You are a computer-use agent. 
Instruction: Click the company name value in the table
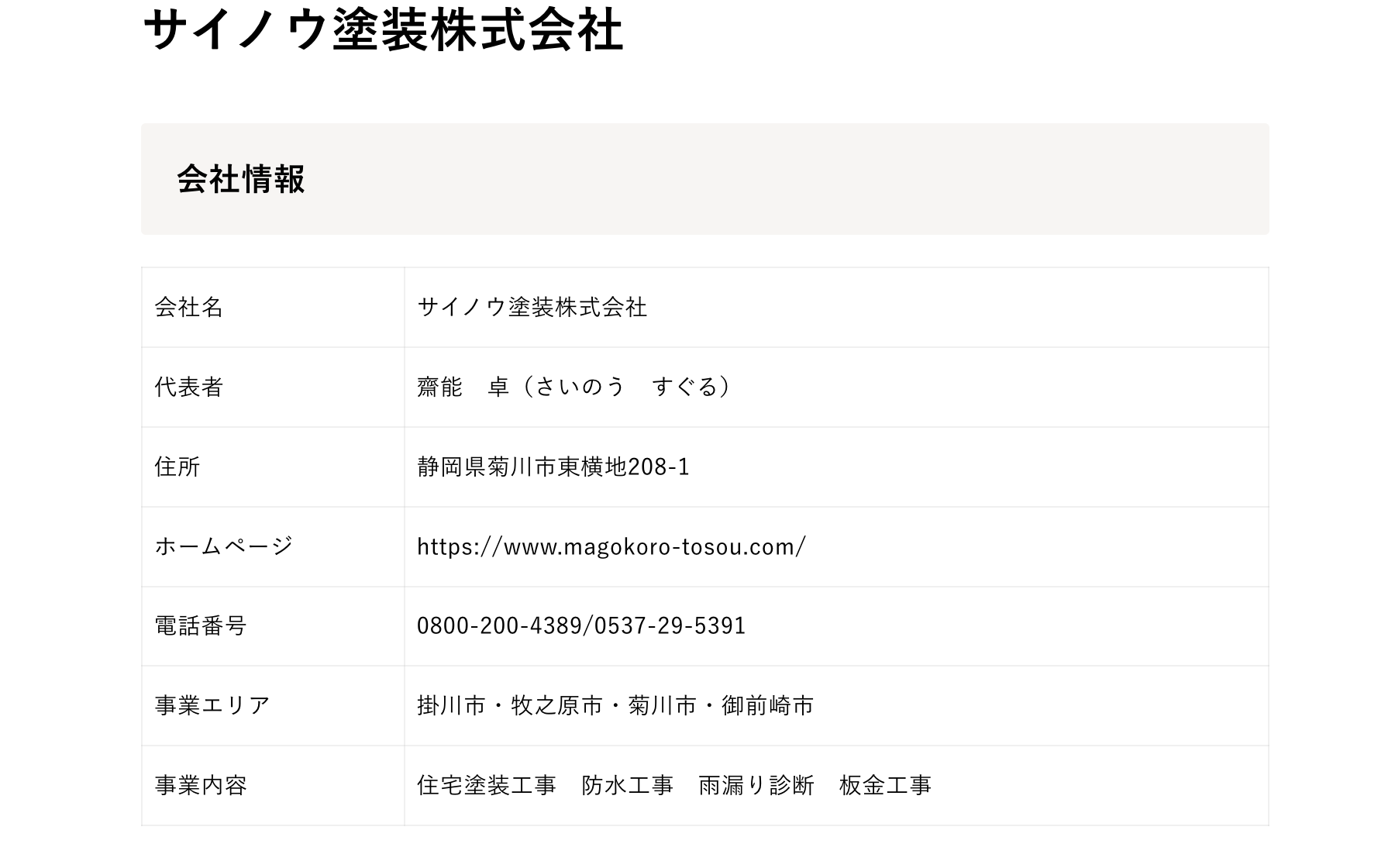[x=532, y=308]
